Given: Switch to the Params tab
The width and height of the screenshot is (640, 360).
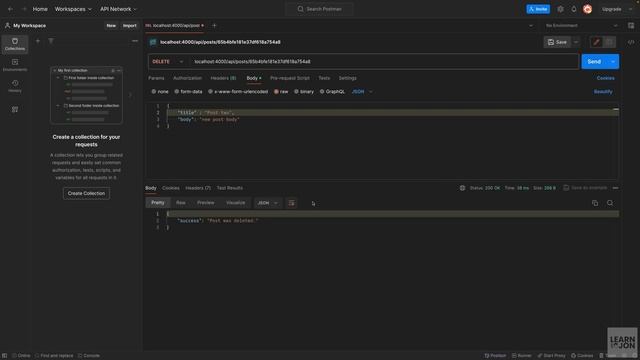Looking at the screenshot, I should [156, 78].
